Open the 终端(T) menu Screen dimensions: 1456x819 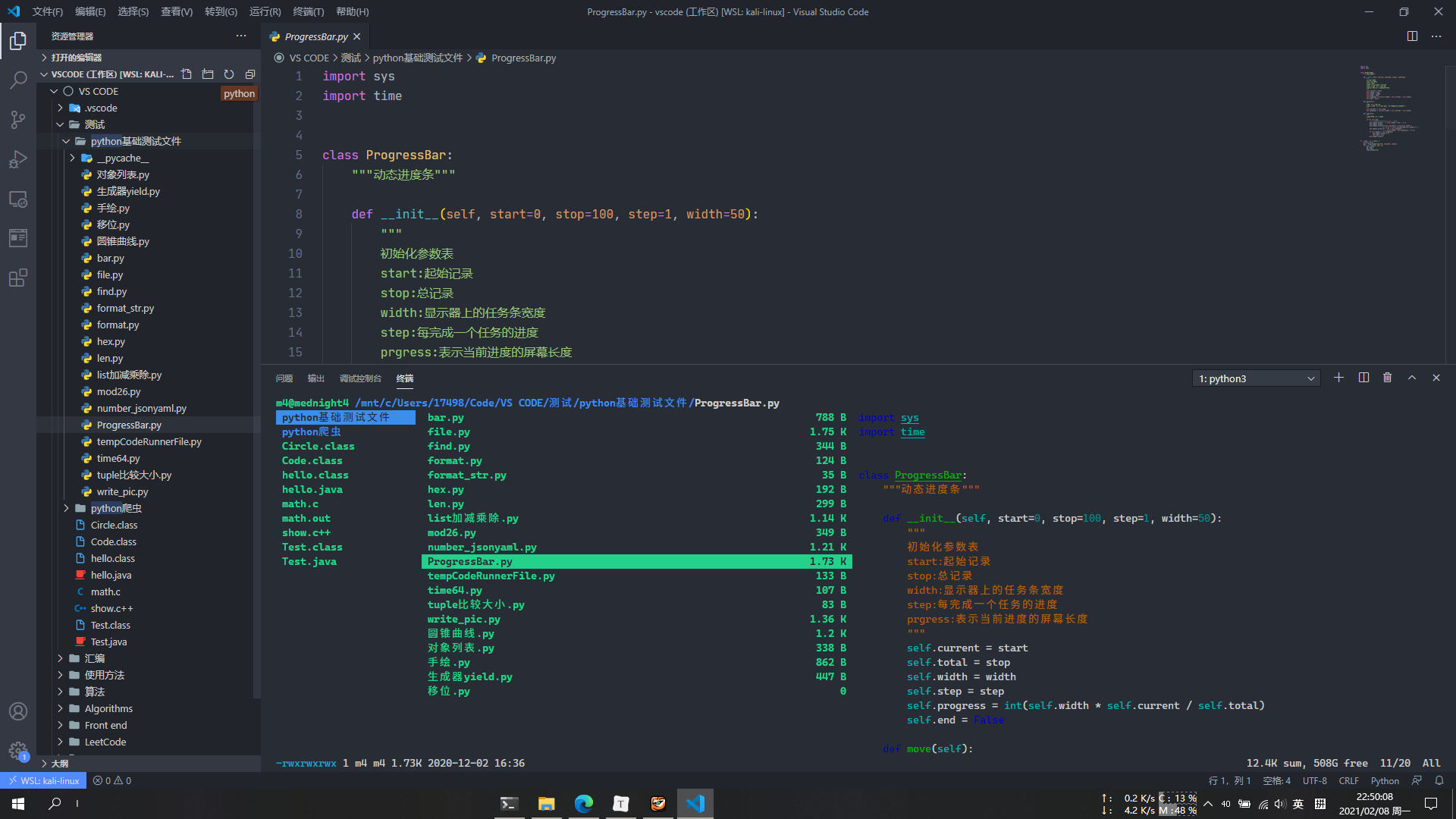coord(308,11)
